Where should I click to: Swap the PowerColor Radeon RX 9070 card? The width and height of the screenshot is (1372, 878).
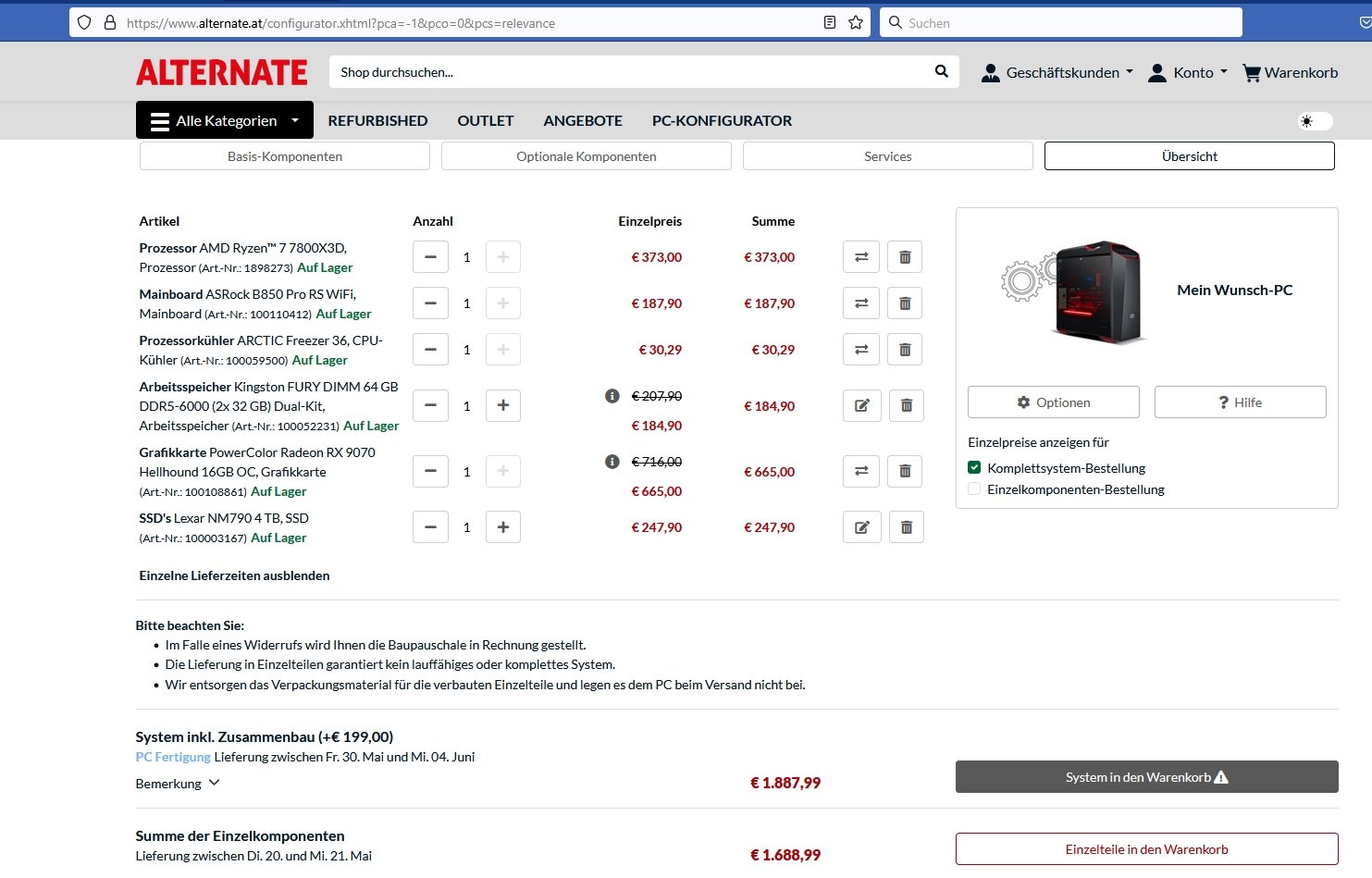[861, 471]
